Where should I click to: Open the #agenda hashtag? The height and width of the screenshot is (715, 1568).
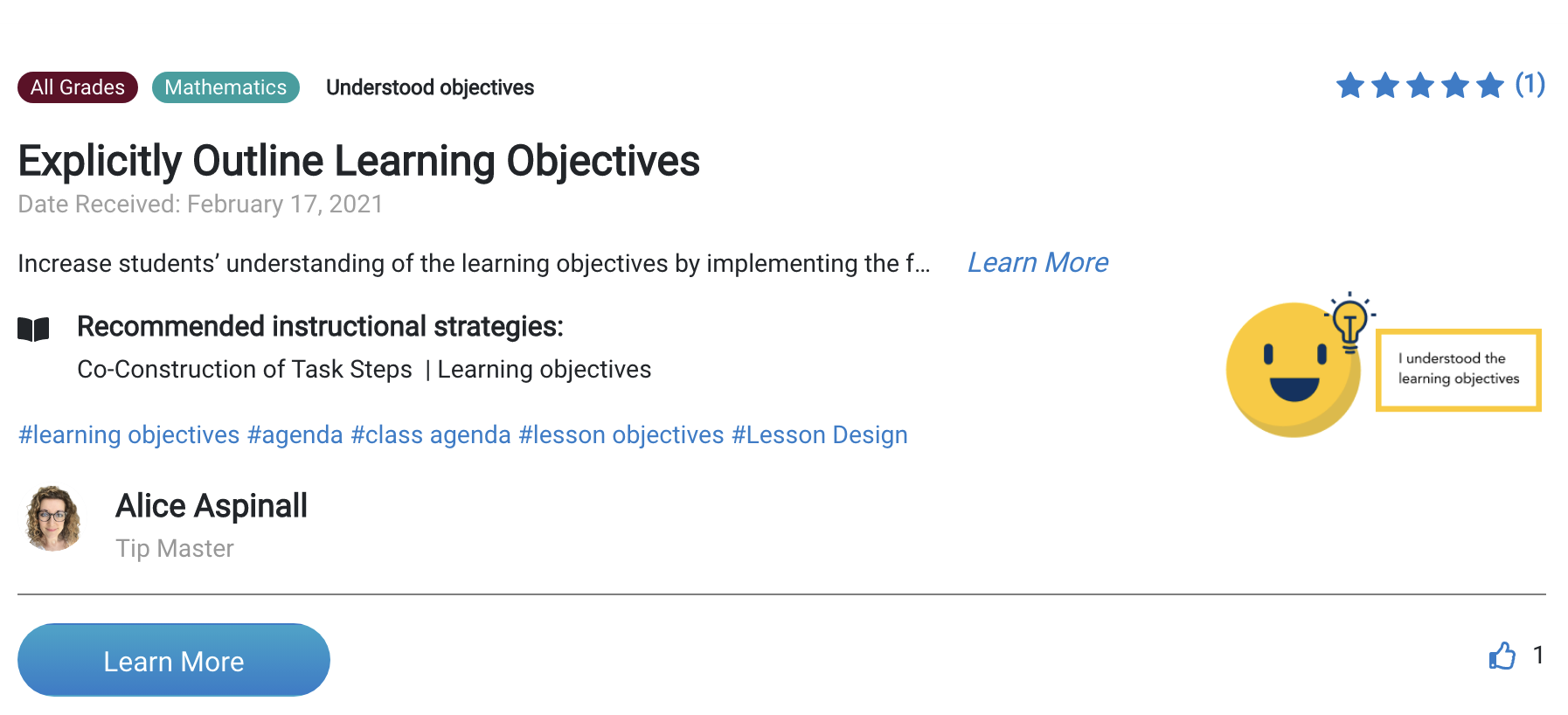(x=295, y=435)
